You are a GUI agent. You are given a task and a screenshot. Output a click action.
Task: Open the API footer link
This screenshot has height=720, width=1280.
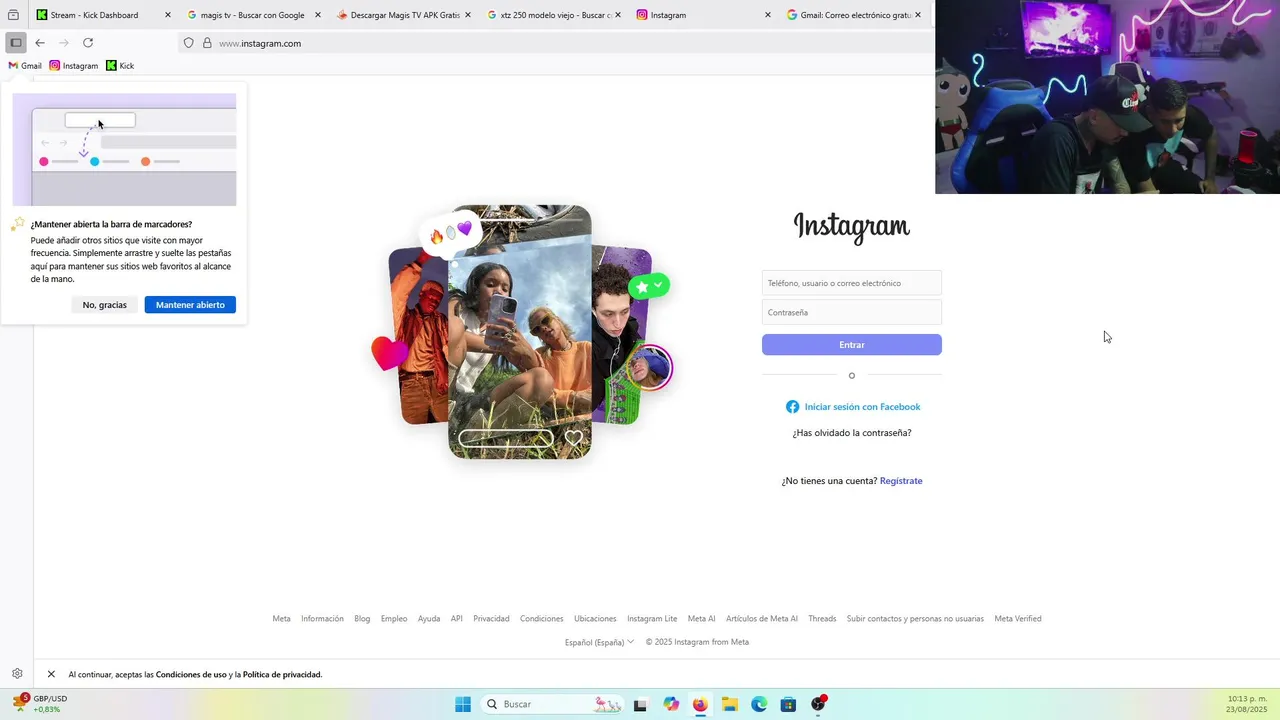[456, 619]
